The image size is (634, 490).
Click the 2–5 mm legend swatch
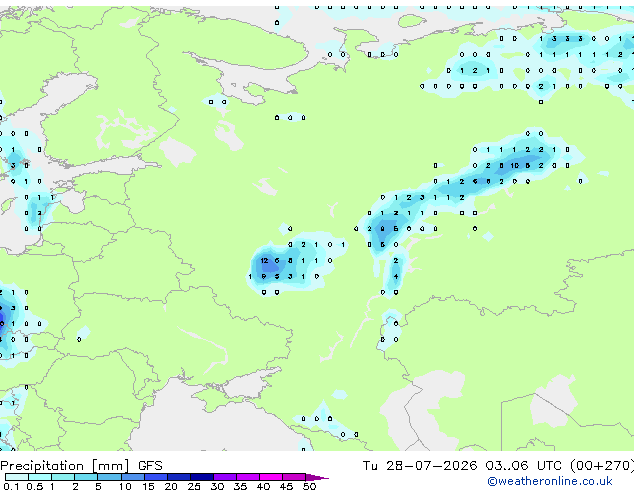[x=86, y=477]
